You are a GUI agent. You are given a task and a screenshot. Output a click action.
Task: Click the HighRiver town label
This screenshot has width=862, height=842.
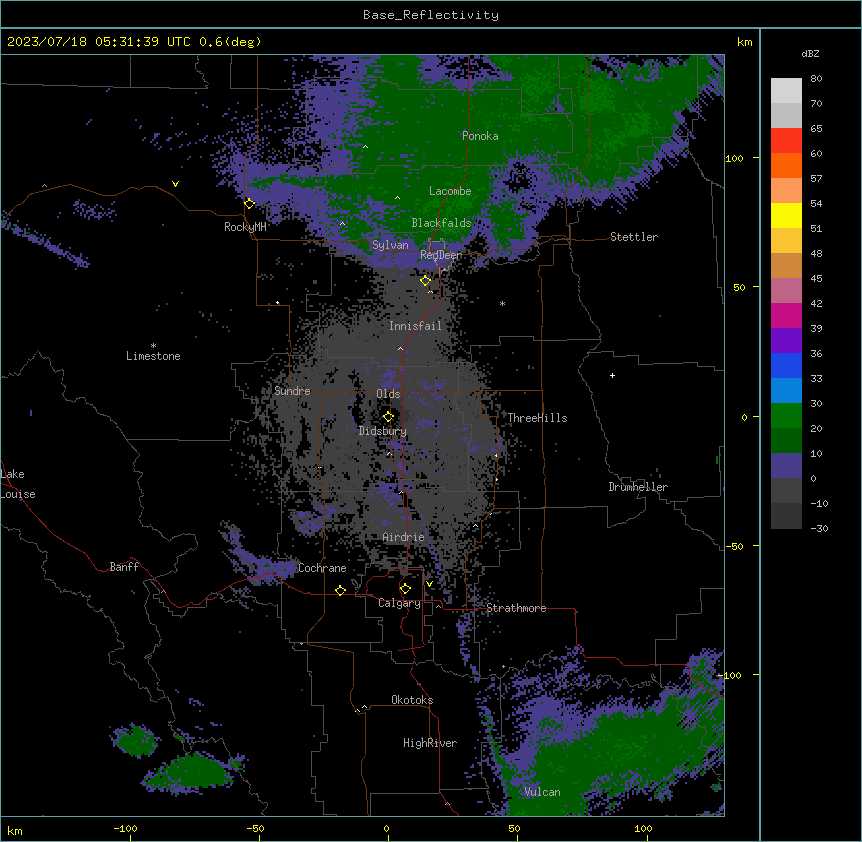tap(430, 743)
